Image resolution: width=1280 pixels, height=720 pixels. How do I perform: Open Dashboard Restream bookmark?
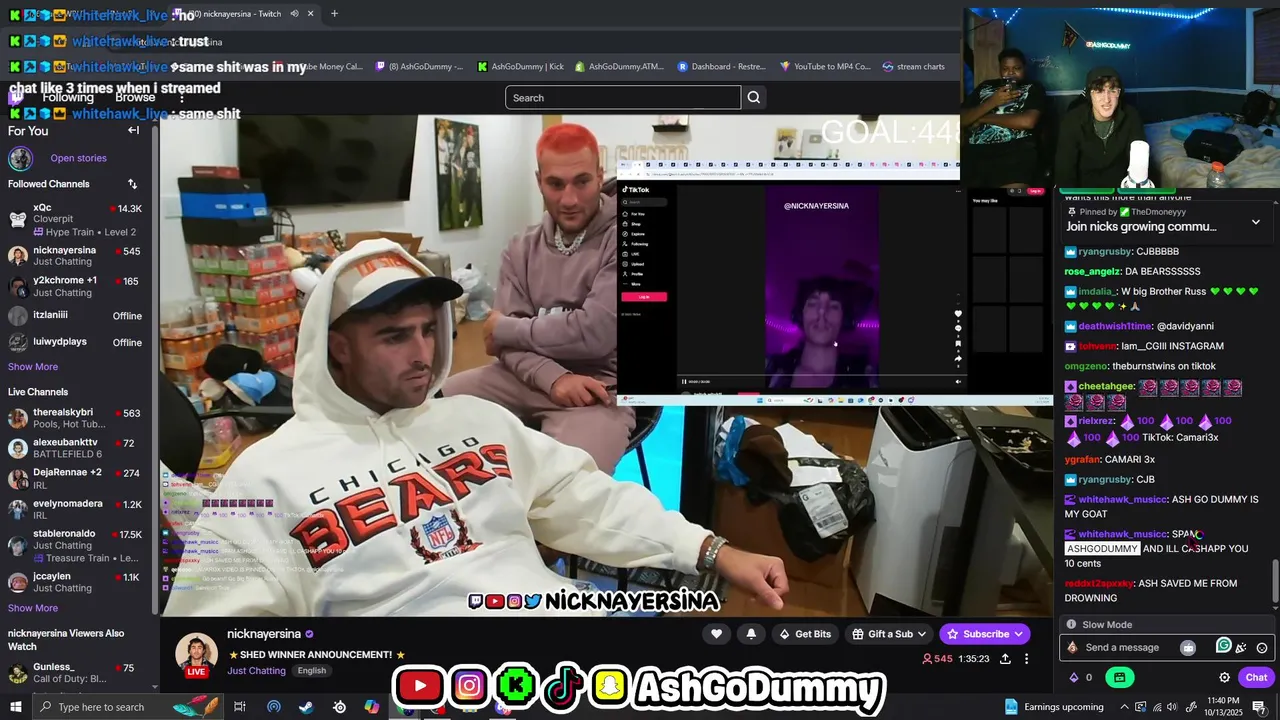pos(721,67)
